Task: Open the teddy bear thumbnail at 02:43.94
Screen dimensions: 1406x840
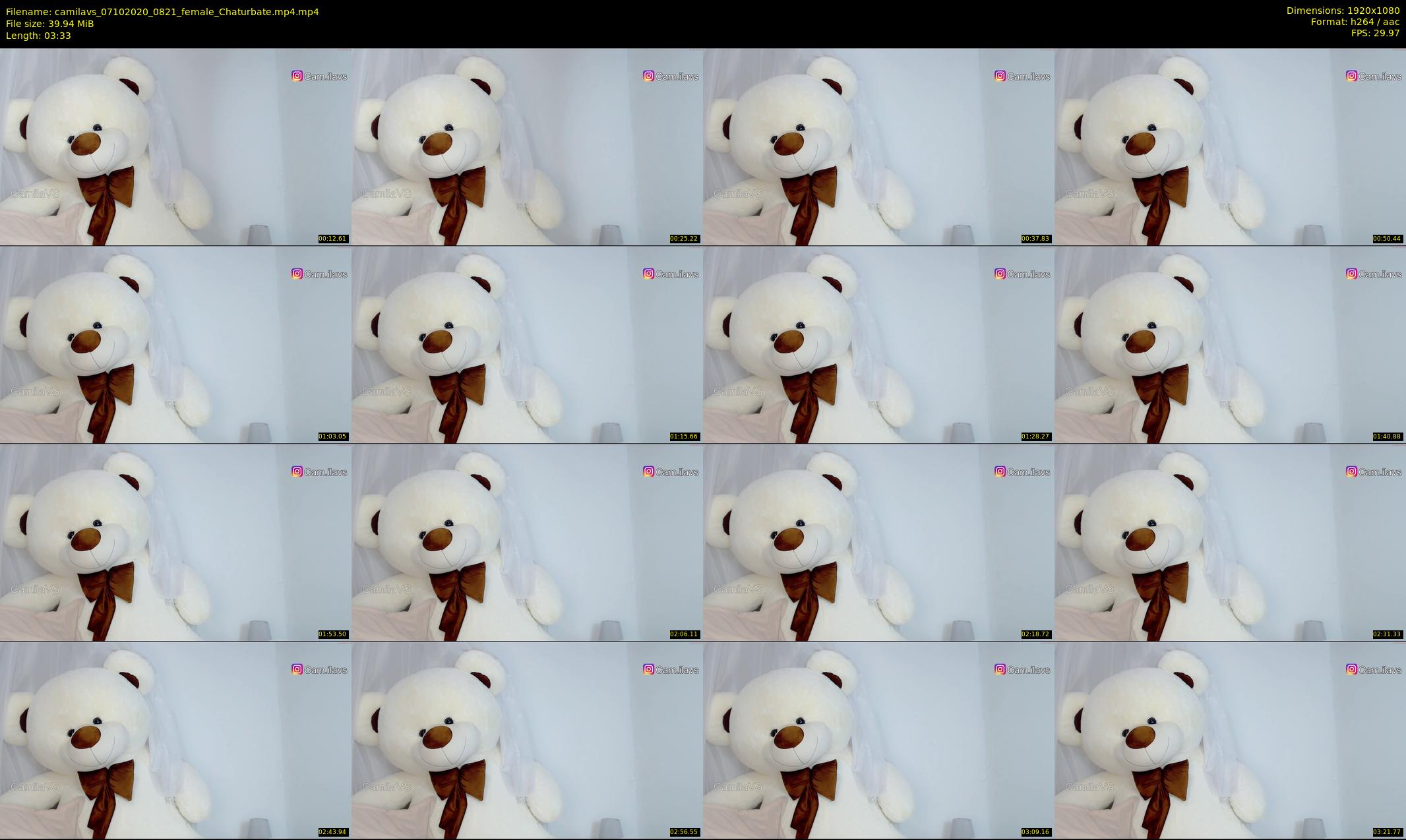Action: (175, 740)
